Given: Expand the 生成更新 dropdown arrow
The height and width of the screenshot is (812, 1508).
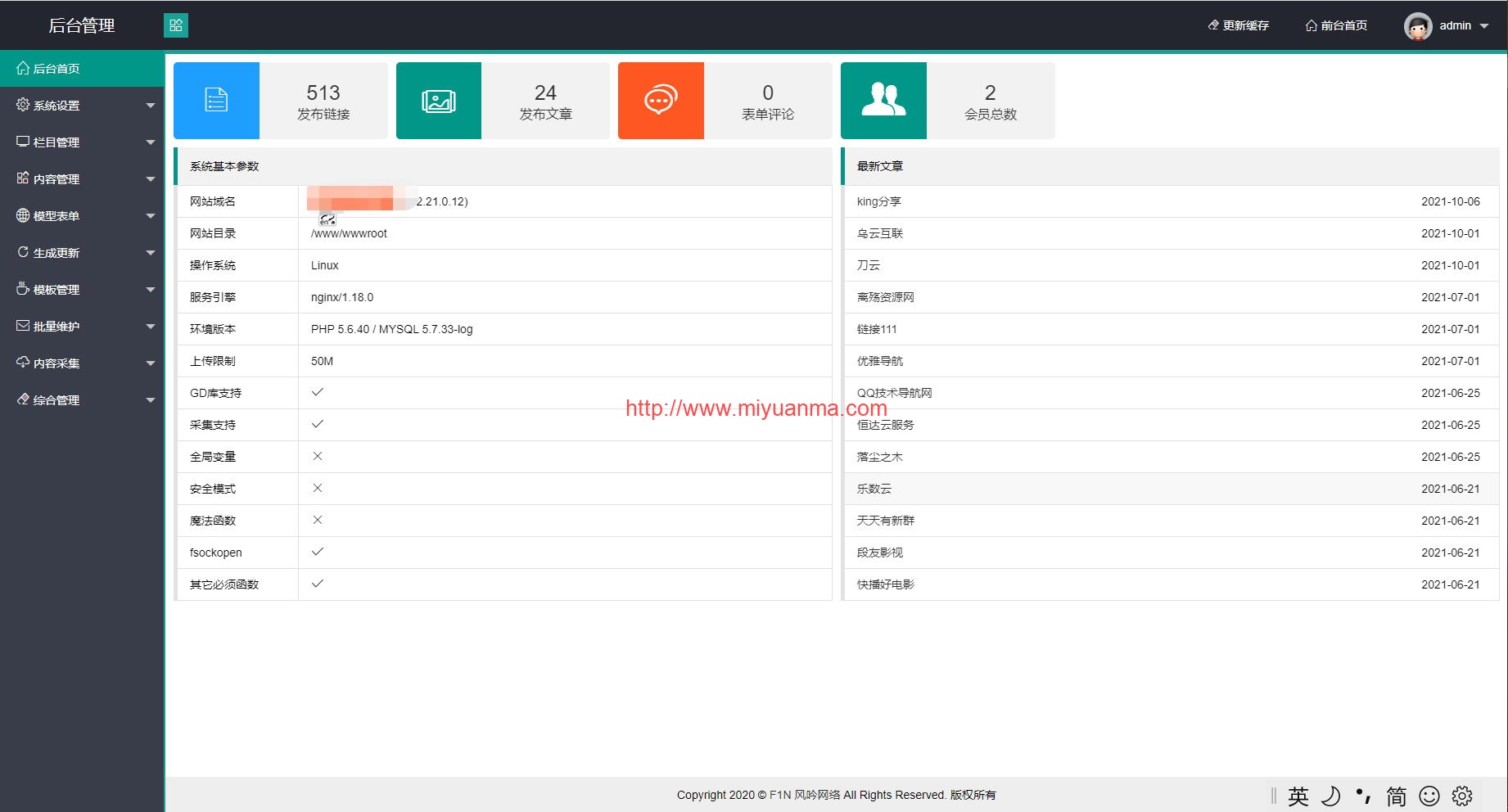Looking at the screenshot, I should click(151, 253).
